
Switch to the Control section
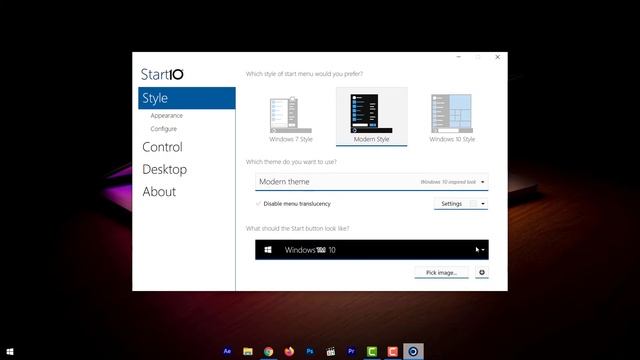coord(162,147)
